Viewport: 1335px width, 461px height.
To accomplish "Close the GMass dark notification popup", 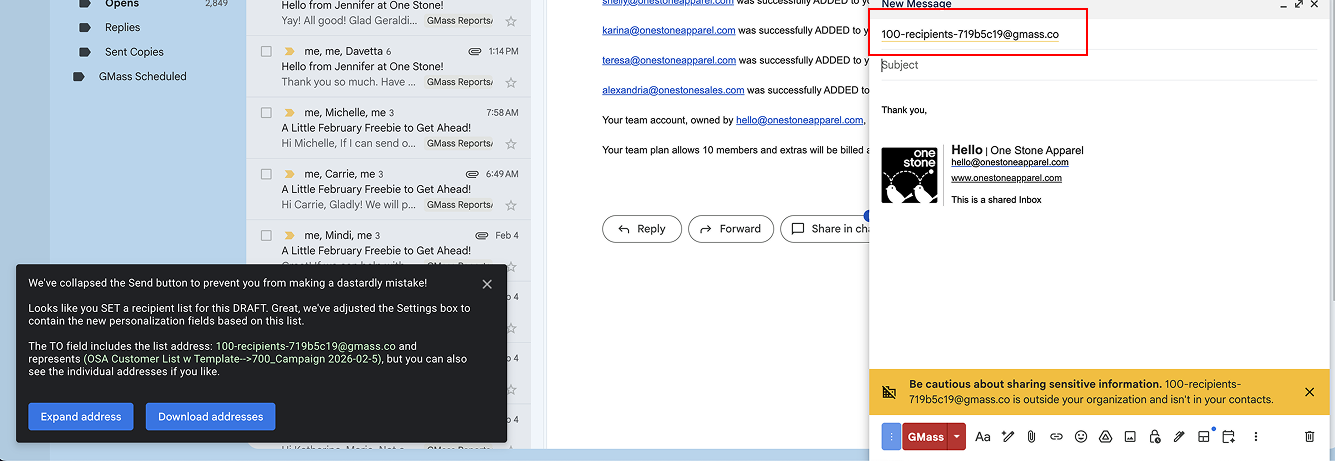I will (x=487, y=284).
